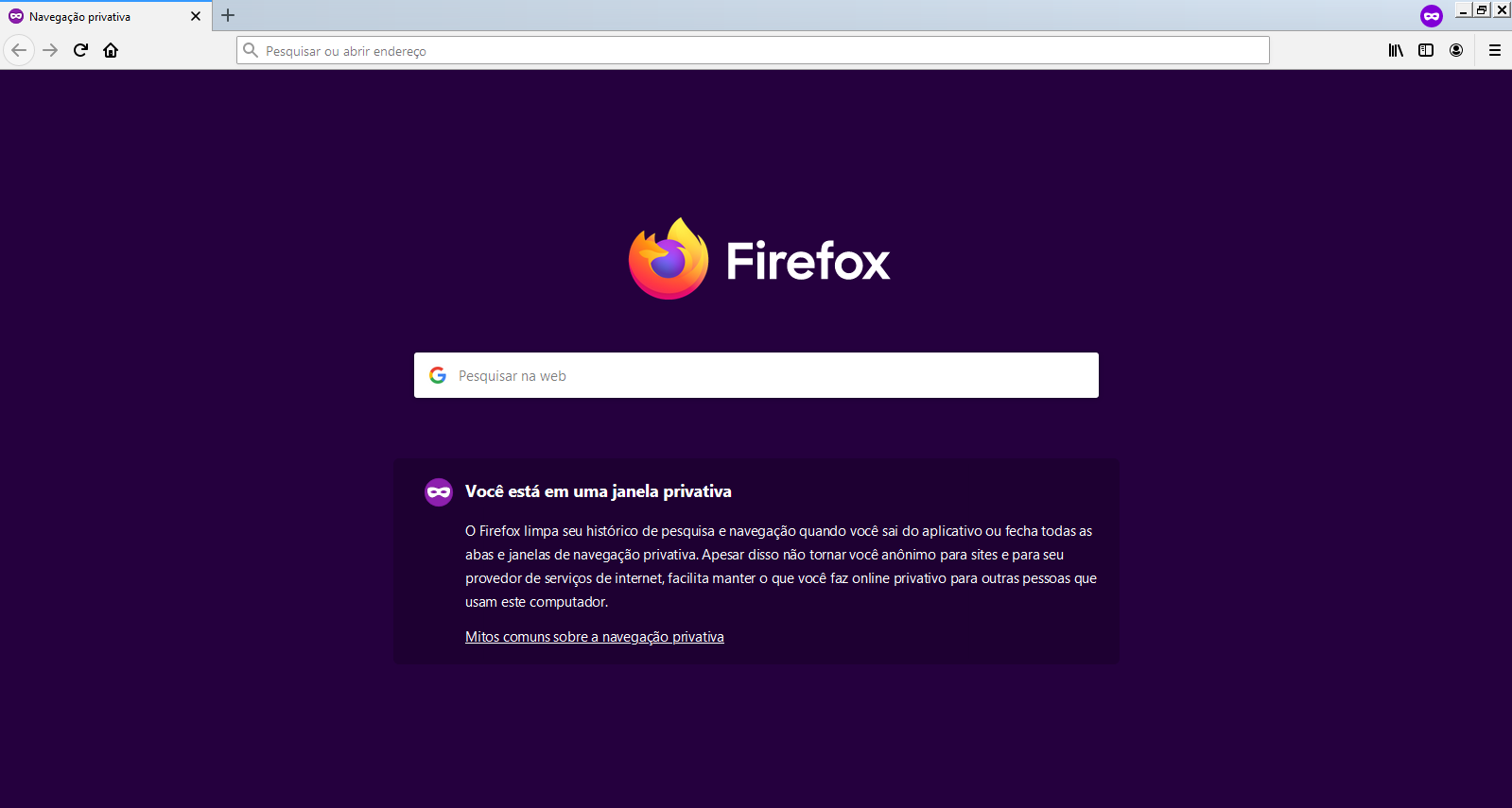The width and height of the screenshot is (1512, 808).
Task: Open the Firefox account icon
Action: [x=1456, y=50]
